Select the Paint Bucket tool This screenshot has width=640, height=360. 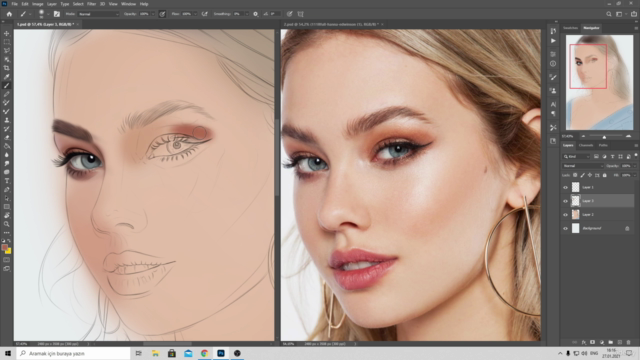point(7,146)
